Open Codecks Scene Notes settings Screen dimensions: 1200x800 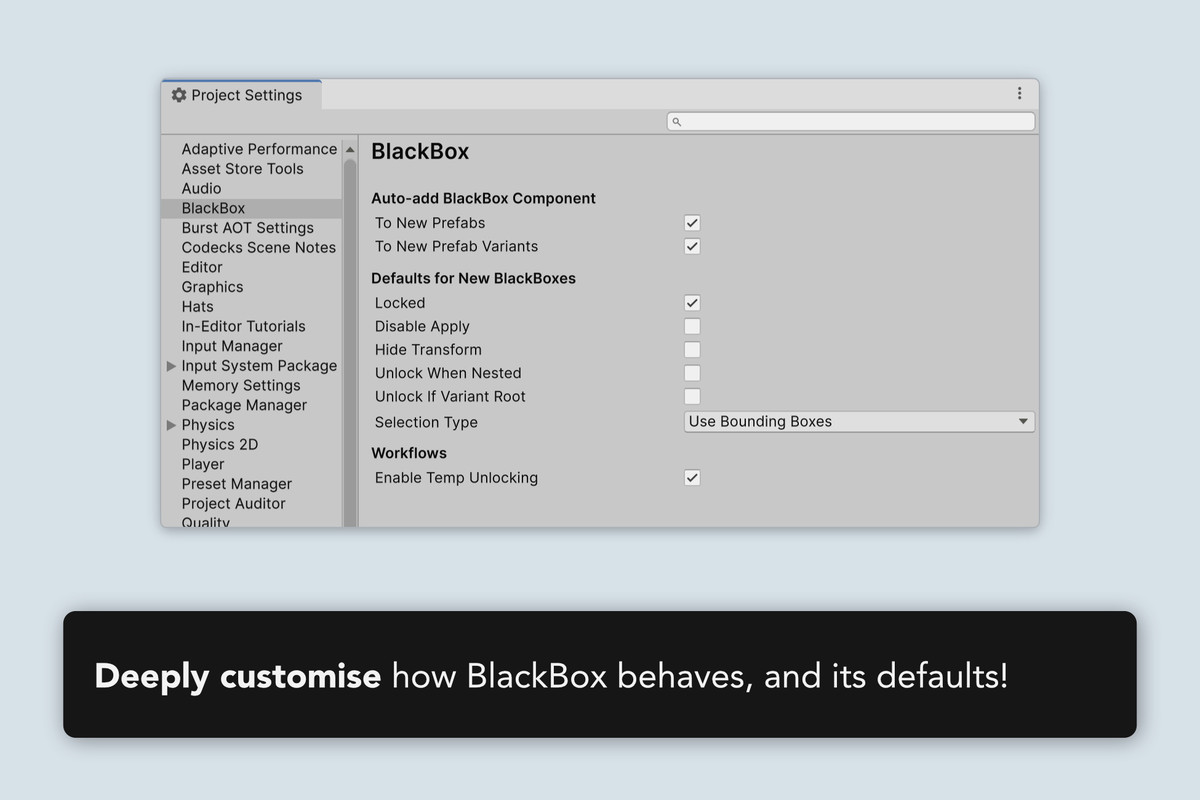(x=258, y=248)
